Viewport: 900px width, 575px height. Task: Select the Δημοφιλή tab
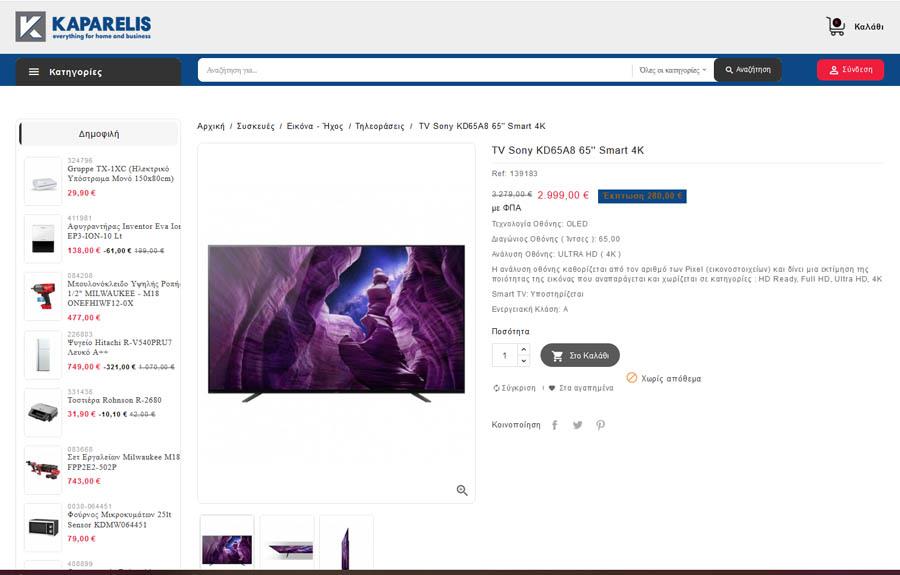click(99, 134)
